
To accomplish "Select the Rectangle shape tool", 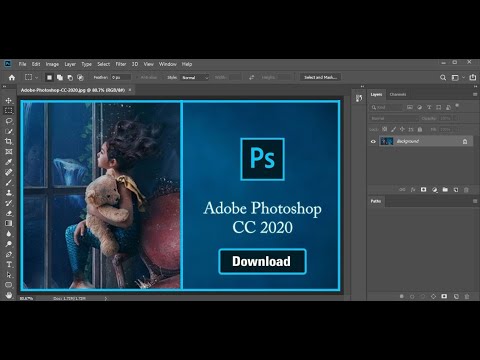I will pyautogui.click(x=9, y=285).
